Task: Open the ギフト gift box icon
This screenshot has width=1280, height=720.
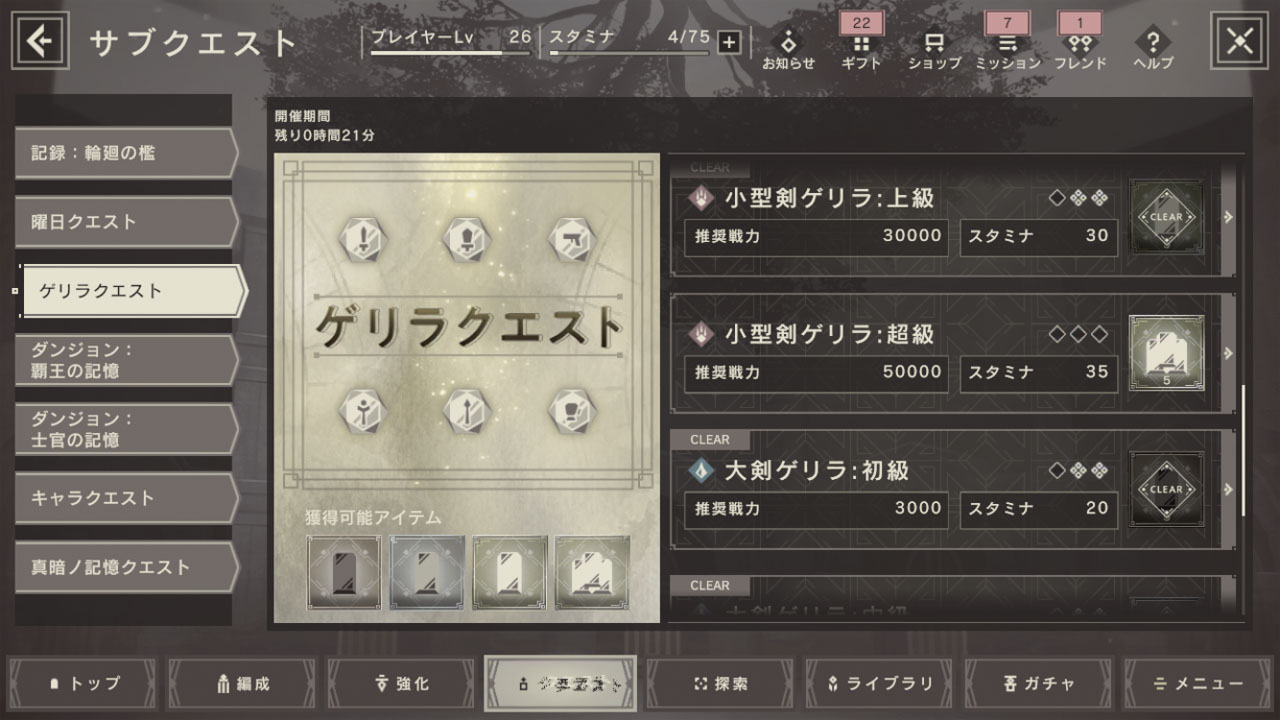Action: 861,43
